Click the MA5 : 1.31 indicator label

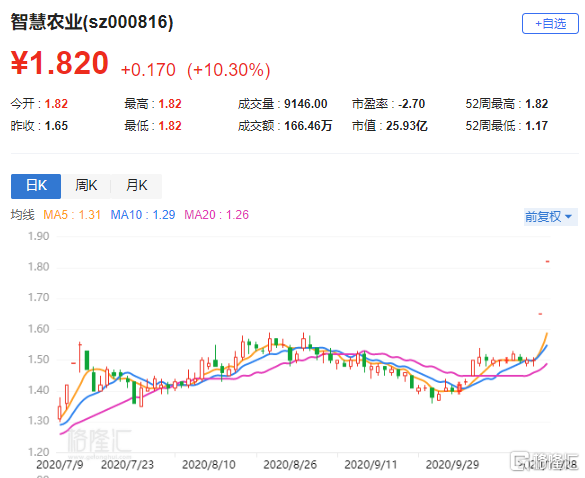point(72,215)
